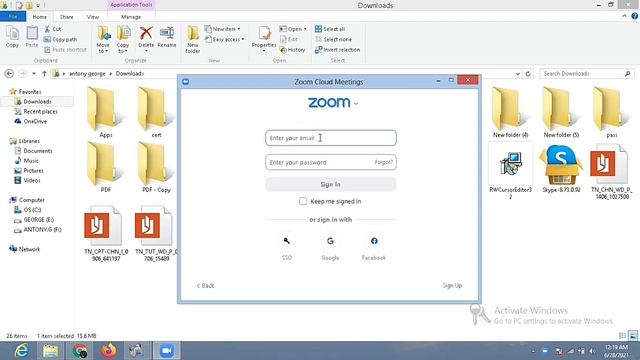
Task: Select the New folder (4) folder
Action: (x=511, y=112)
